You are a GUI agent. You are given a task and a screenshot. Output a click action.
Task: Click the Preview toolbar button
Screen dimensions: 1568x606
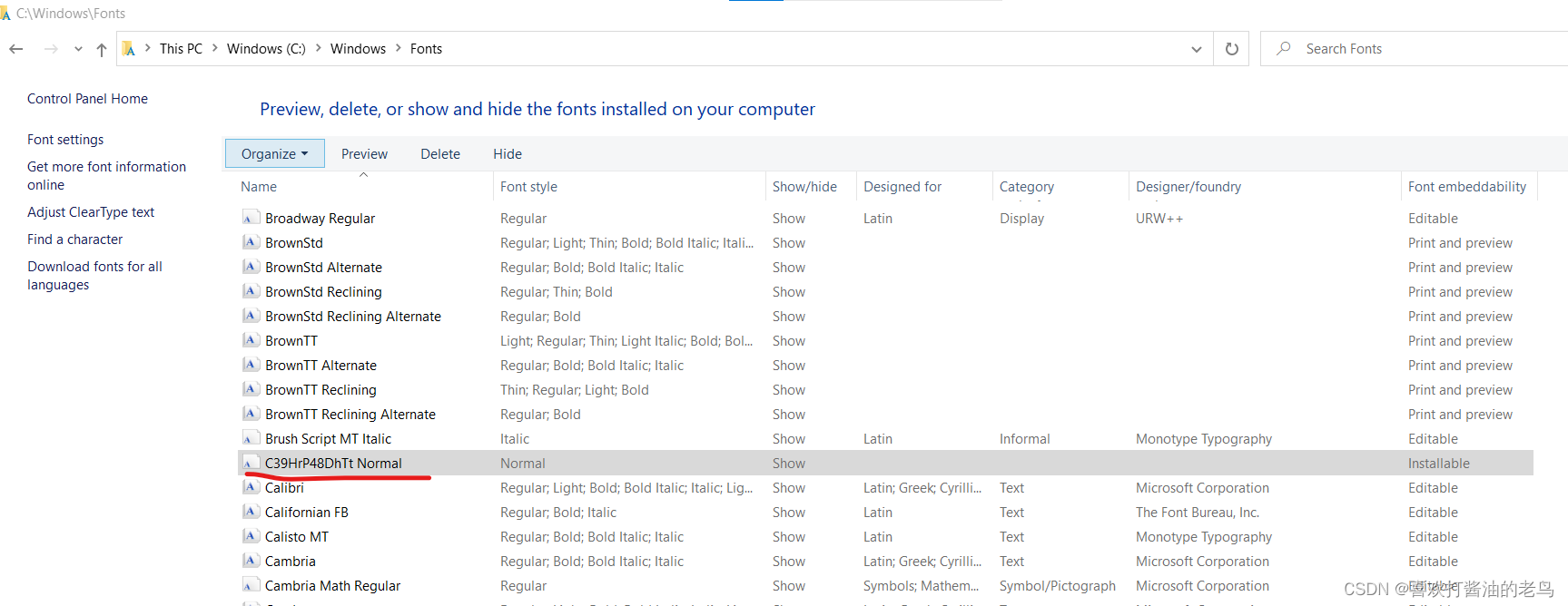(364, 154)
